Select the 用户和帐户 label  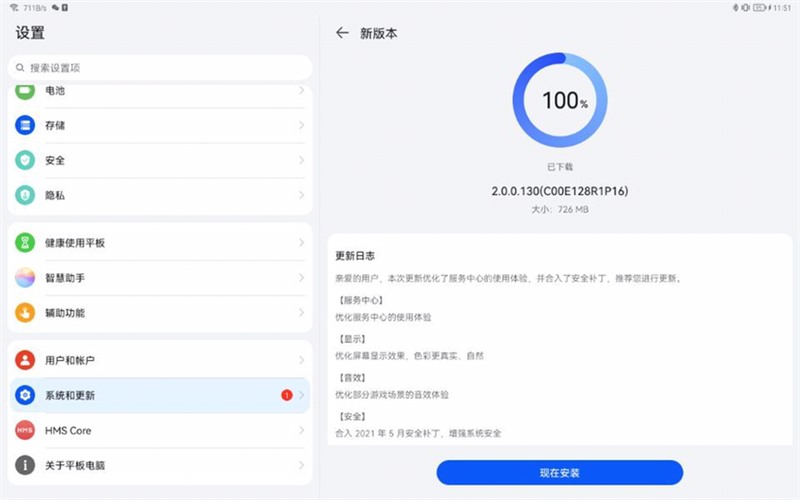coord(70,360)
